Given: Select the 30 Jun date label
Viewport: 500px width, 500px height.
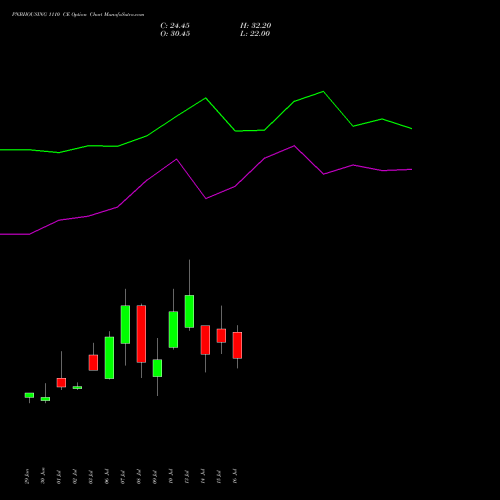Looking at the screenshot, I should pos(43,476).
